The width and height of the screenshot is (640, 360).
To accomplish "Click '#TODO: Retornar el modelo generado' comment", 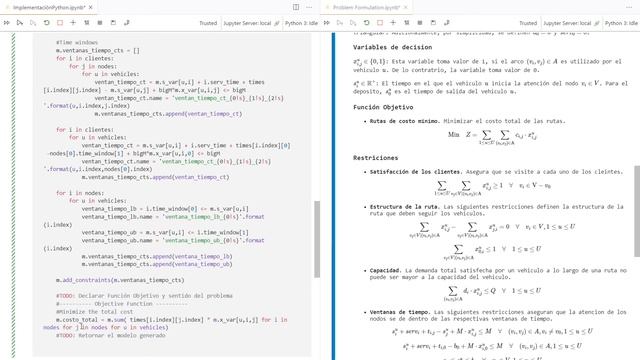I will tap(111, 336).
